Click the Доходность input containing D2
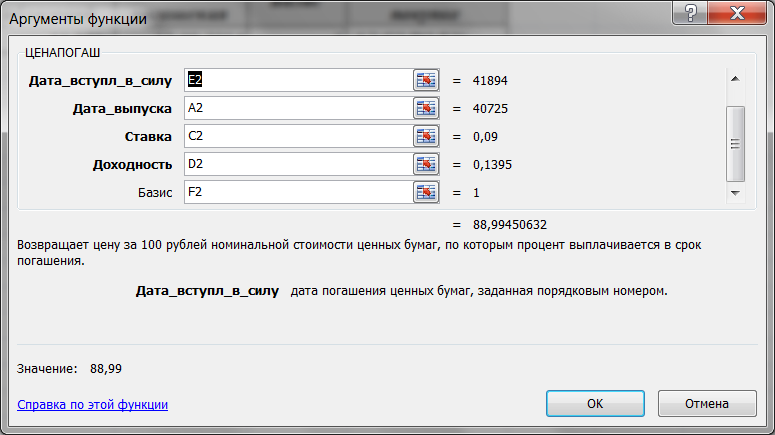Image resolution: width=775 pixels, height=435 pixels. pyautogui.click(x=299, y=164)
